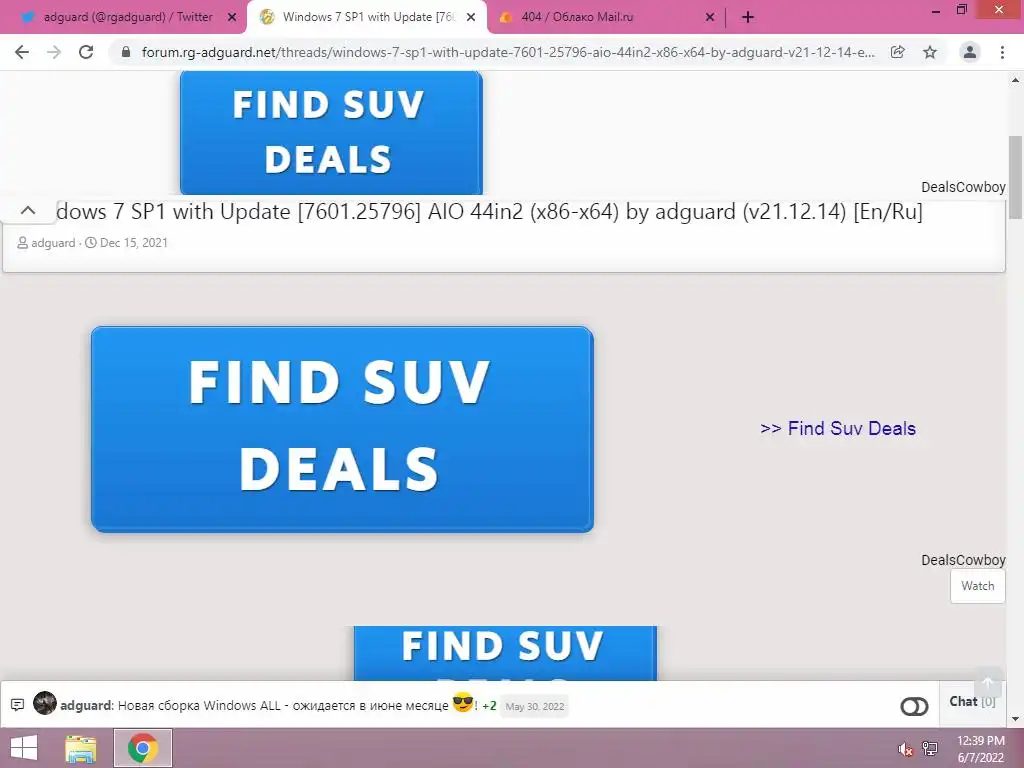
Task: Close the Облако Mail.ru tab
Action: pyautogui.click(x=710, y=18)
